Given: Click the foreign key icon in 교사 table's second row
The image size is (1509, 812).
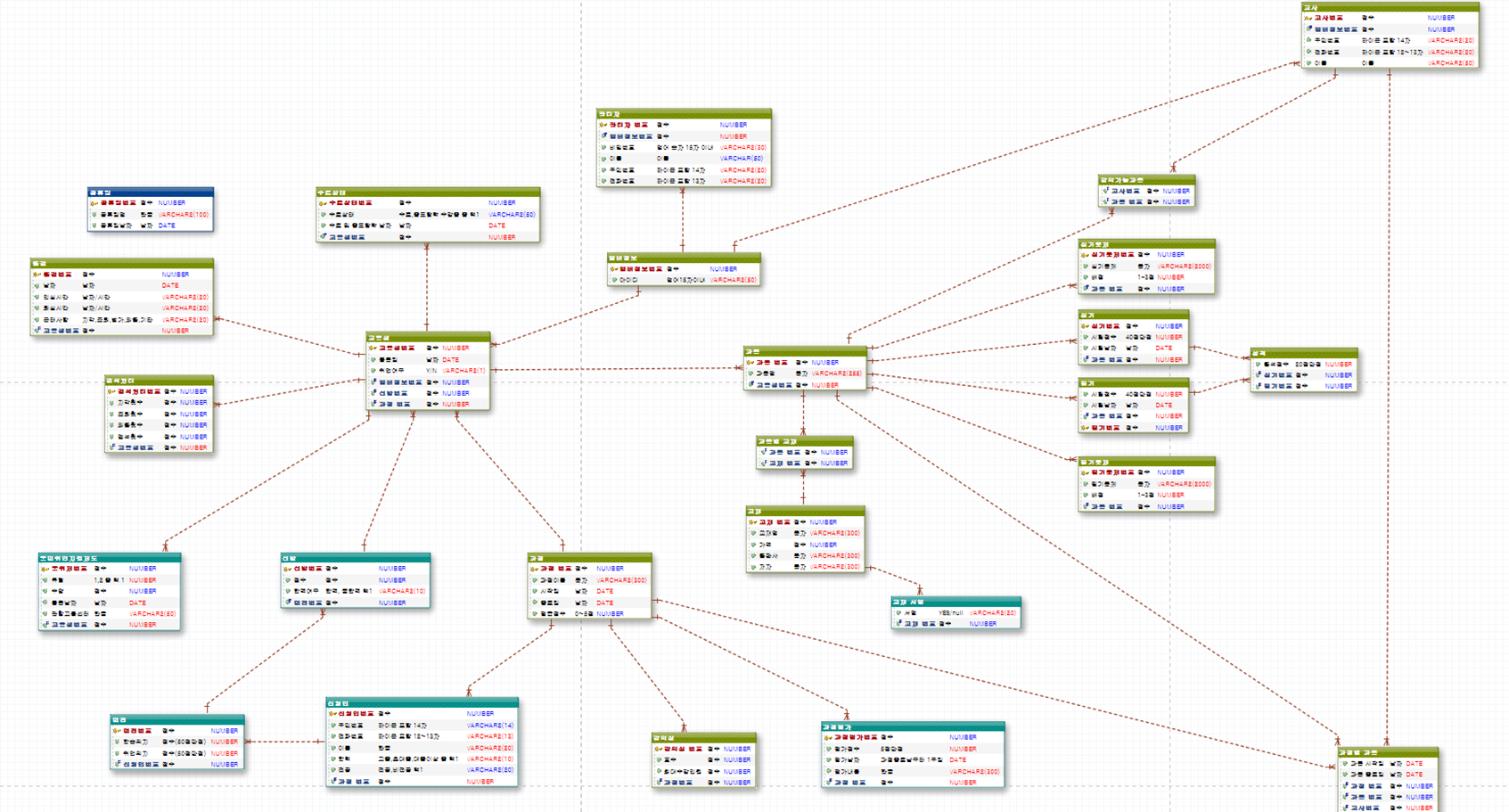Looking at the screenshot, I should pyautogui.click(x=1309, y=29).
